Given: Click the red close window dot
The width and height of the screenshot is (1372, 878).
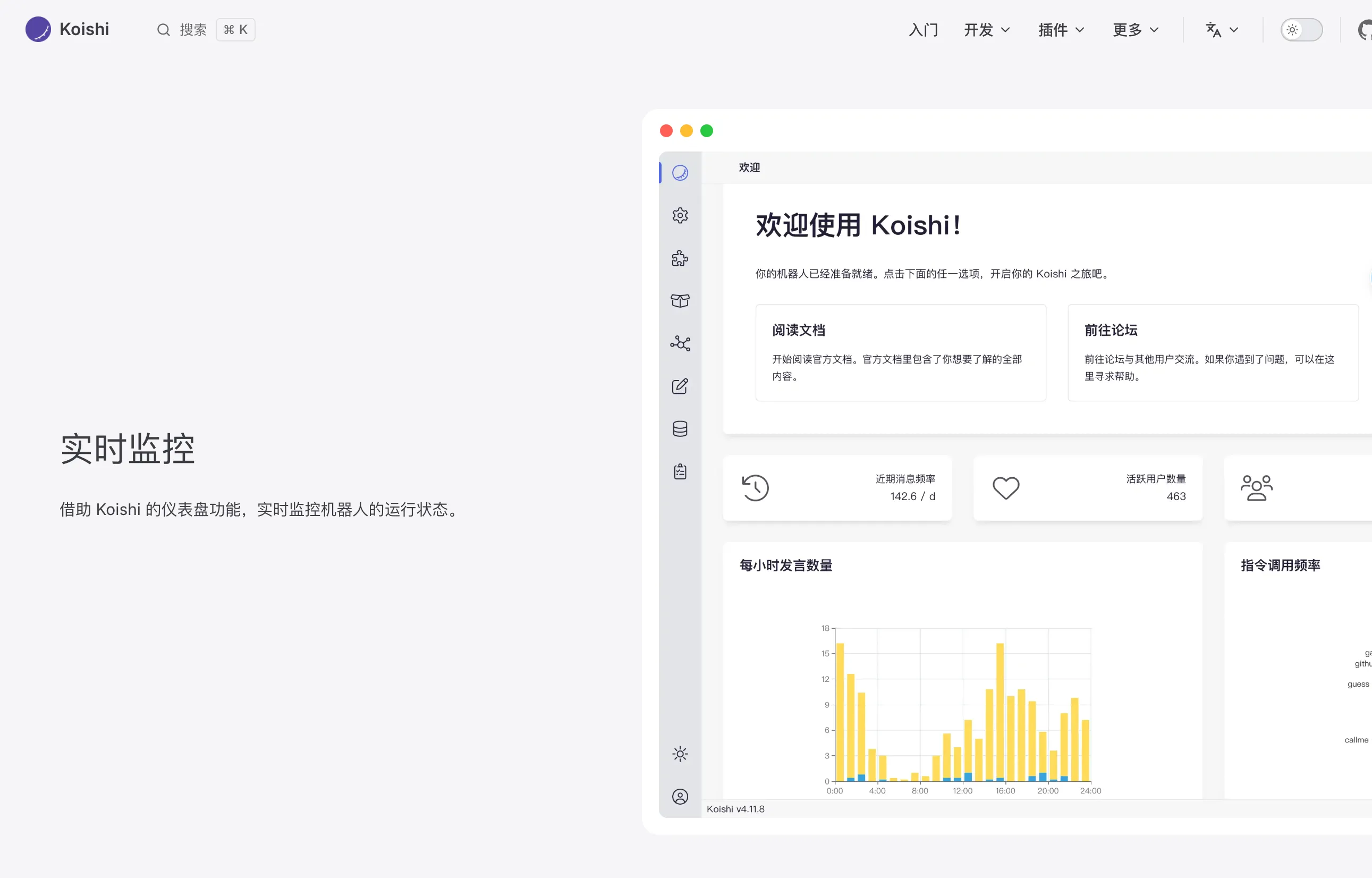Looking at the screenshot, I should click(666, 131).
